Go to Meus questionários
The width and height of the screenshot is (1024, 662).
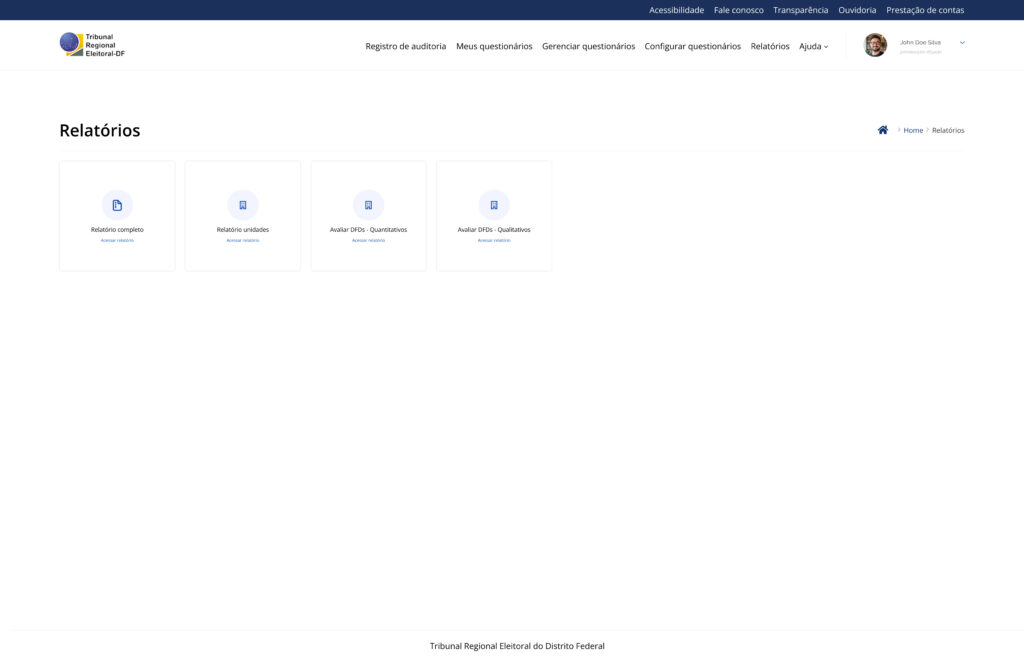pos(494,46)
